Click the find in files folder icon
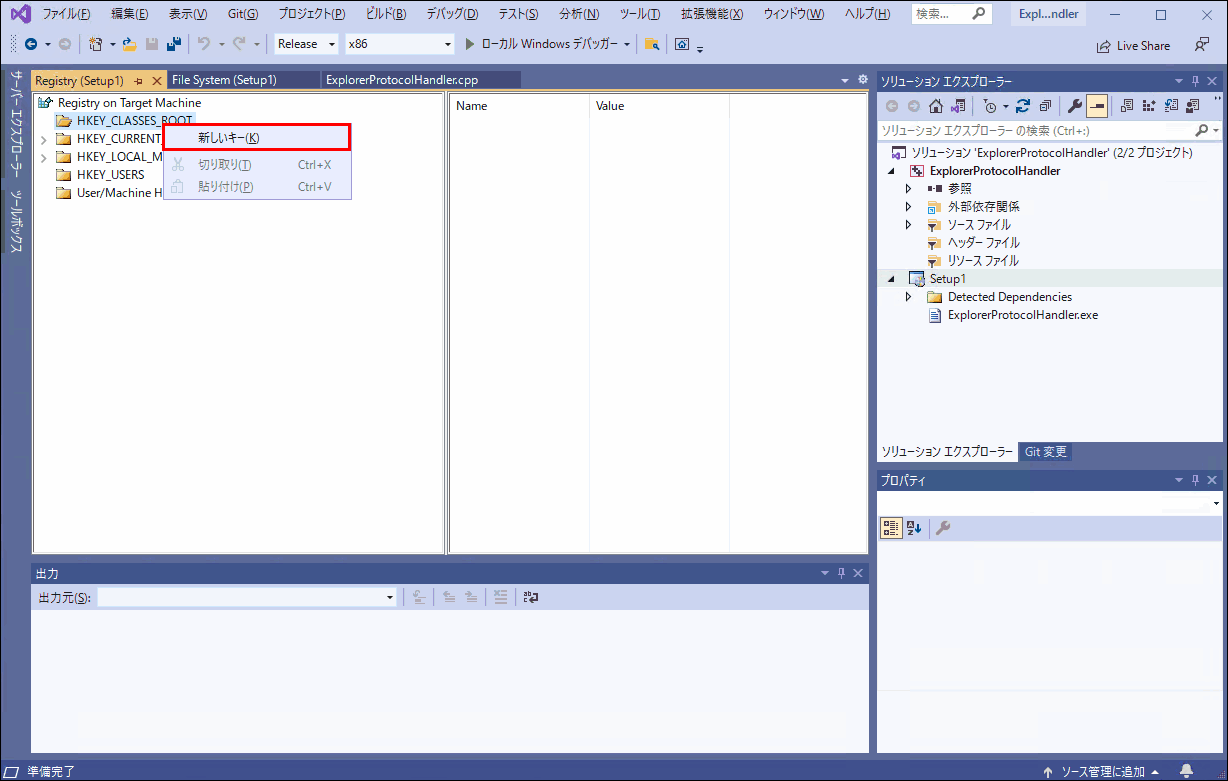The image size is (1228, 781). pos(652,44)
